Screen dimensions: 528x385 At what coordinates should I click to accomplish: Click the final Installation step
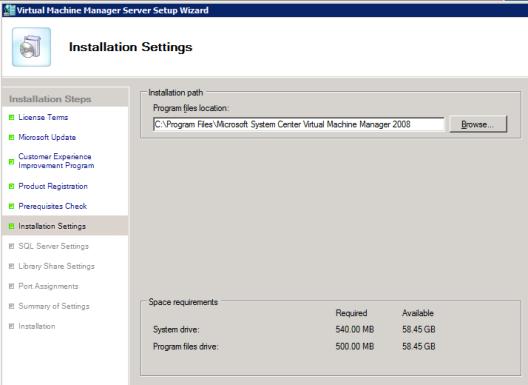click(37, 326)
